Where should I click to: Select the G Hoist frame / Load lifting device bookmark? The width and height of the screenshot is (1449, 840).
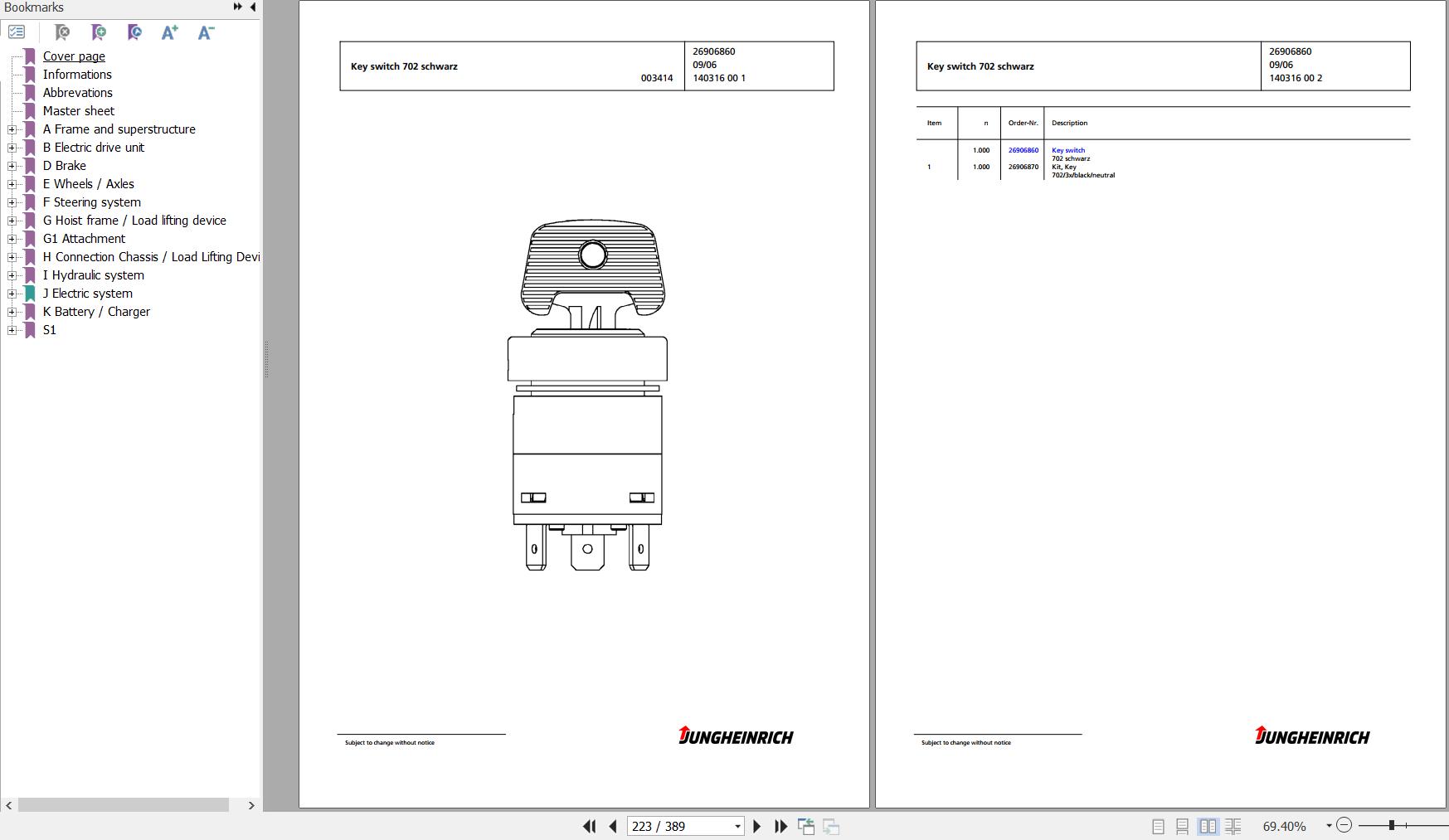[134, 221]
